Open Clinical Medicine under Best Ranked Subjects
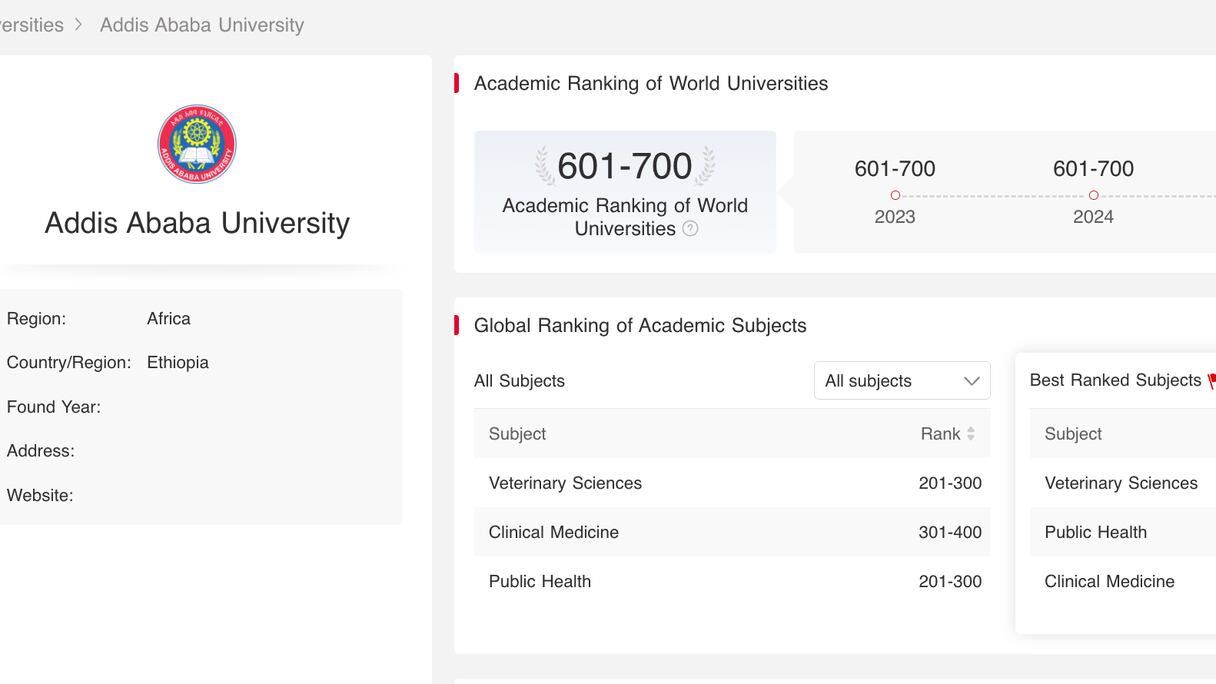This screenshot has width=1216, height=684. [1109, 581]
